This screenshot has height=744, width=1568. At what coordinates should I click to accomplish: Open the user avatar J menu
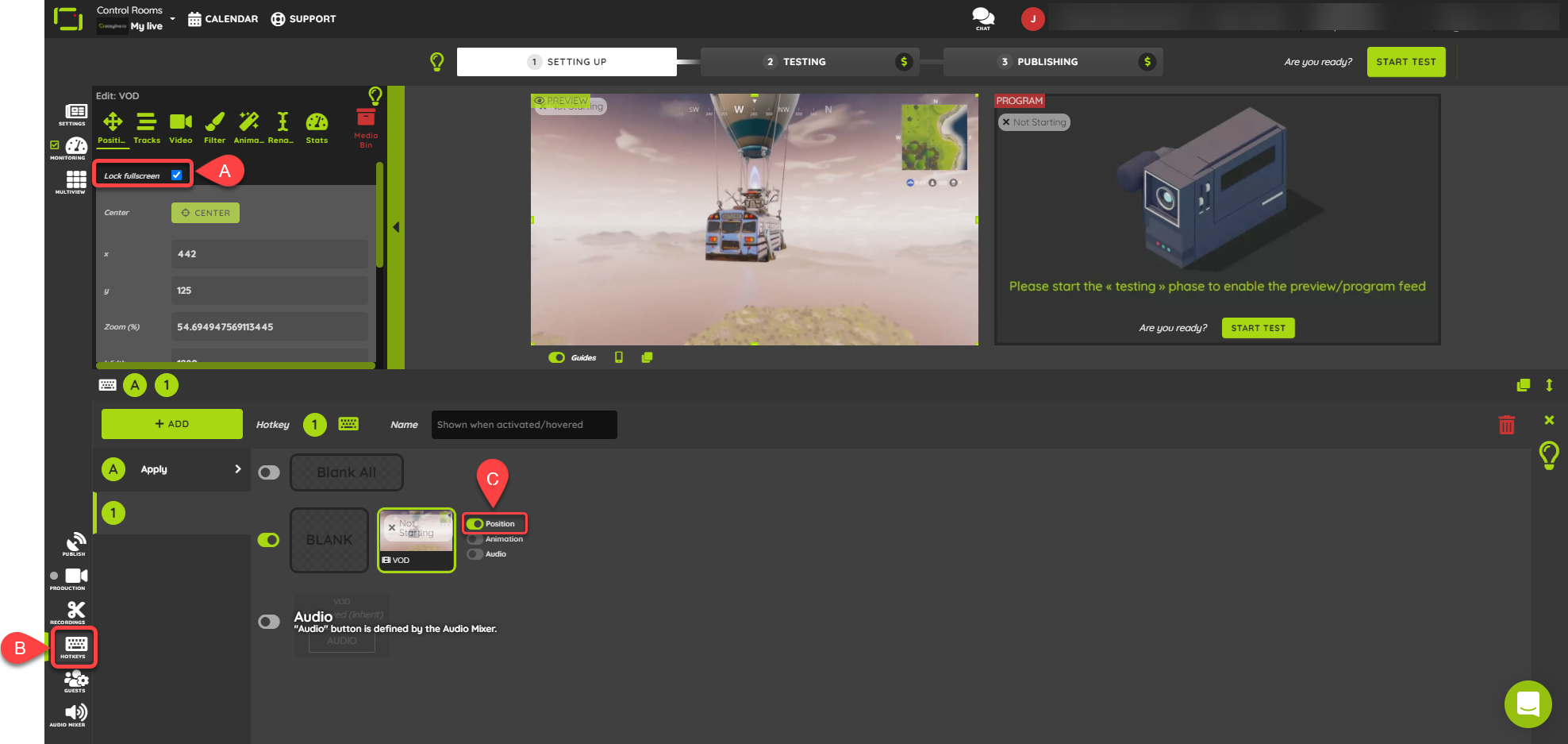tap(1032, 18)
